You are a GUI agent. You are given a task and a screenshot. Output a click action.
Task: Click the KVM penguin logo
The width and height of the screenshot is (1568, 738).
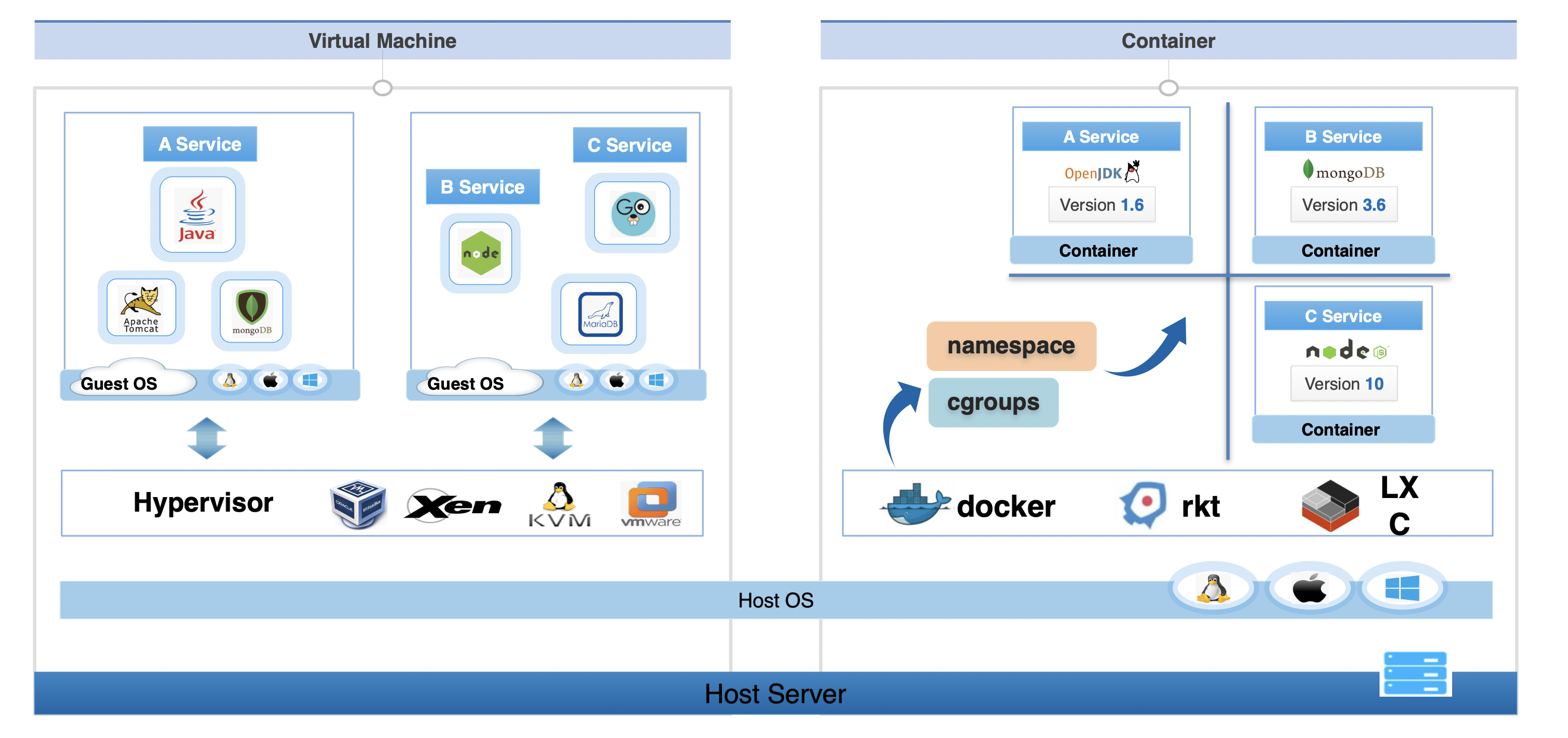click(x=559, y=505)
